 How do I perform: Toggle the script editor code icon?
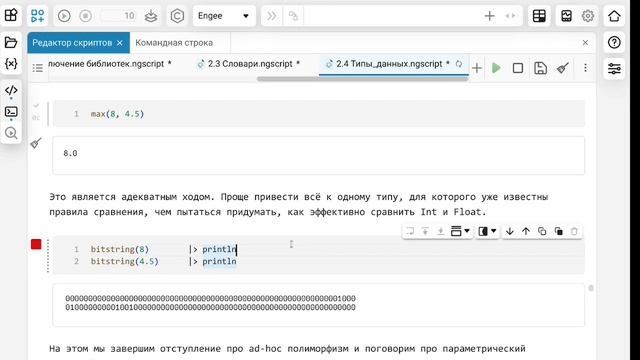click(x=11, y=90)
